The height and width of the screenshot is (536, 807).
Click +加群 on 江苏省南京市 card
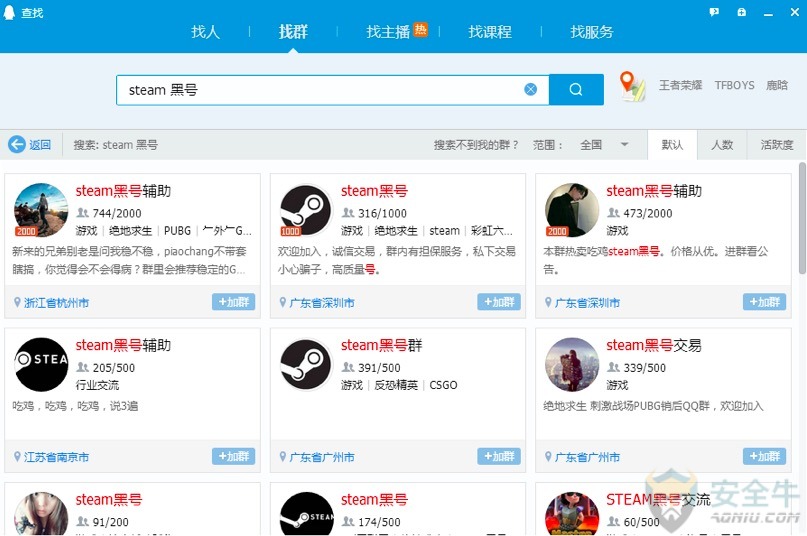click(234, 456)
